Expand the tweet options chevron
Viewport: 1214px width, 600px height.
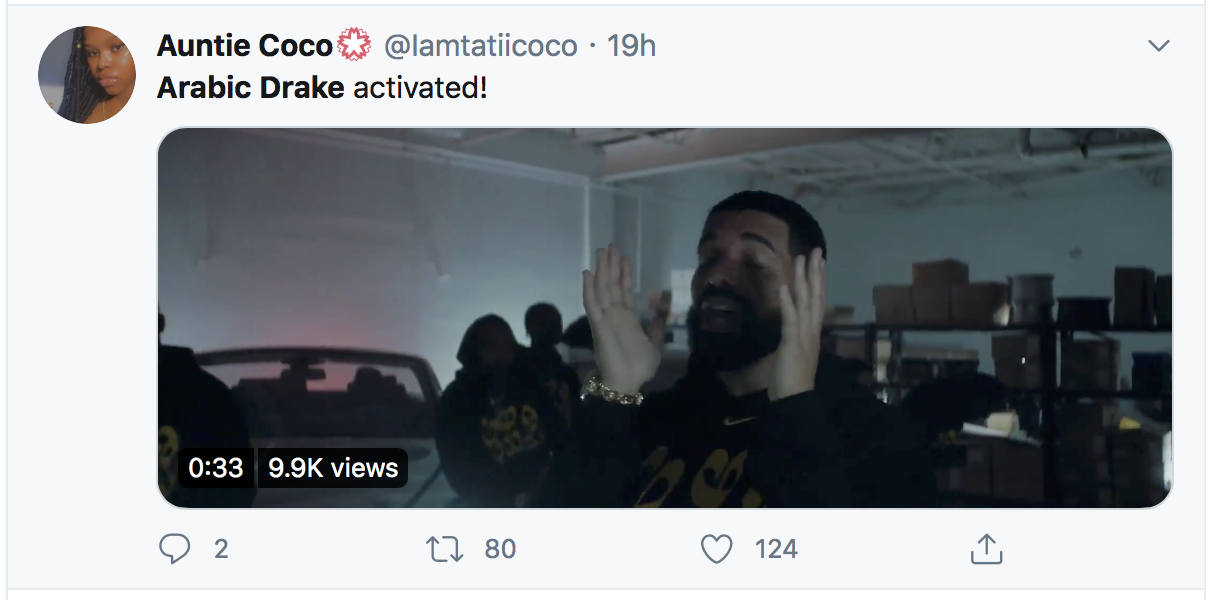click(1158, 46)
